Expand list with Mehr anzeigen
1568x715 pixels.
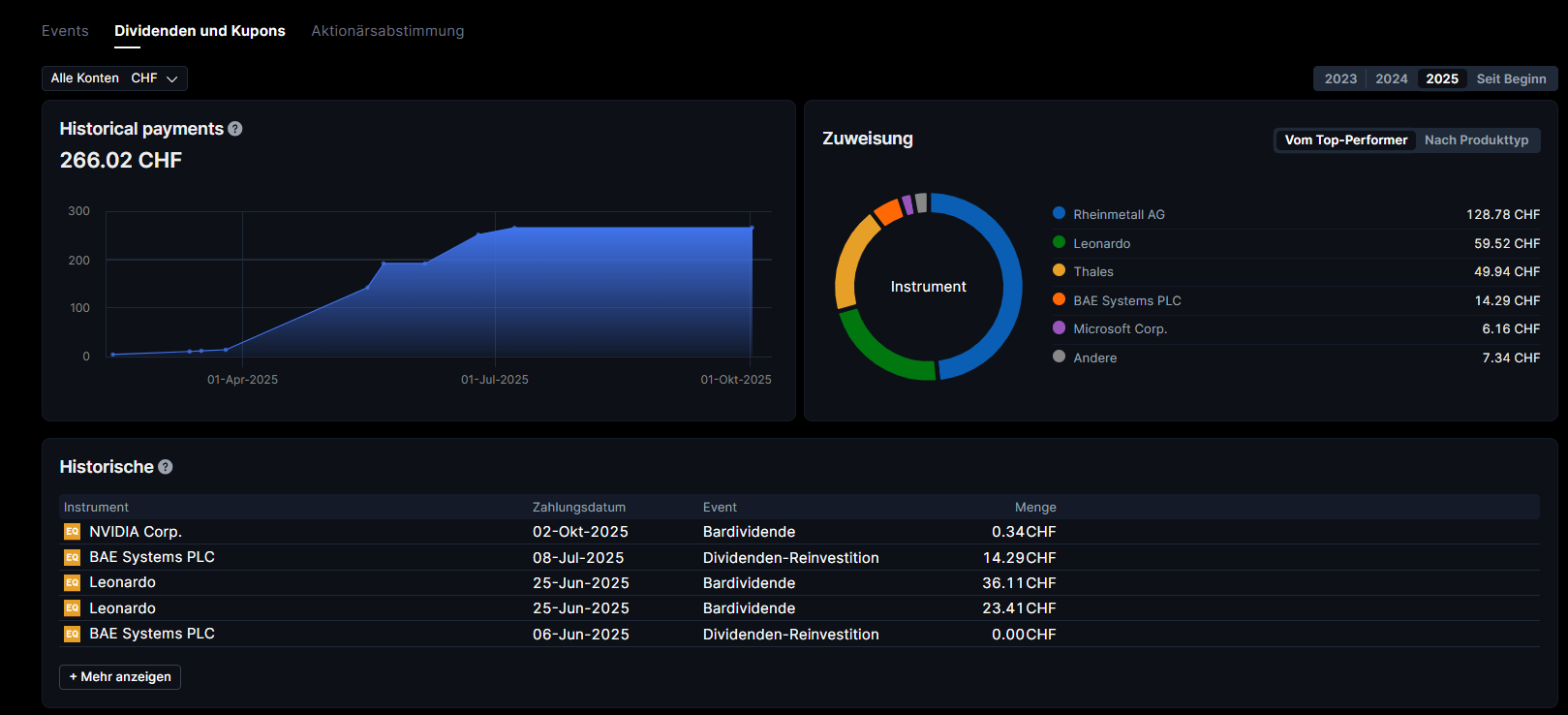(120, 677)
